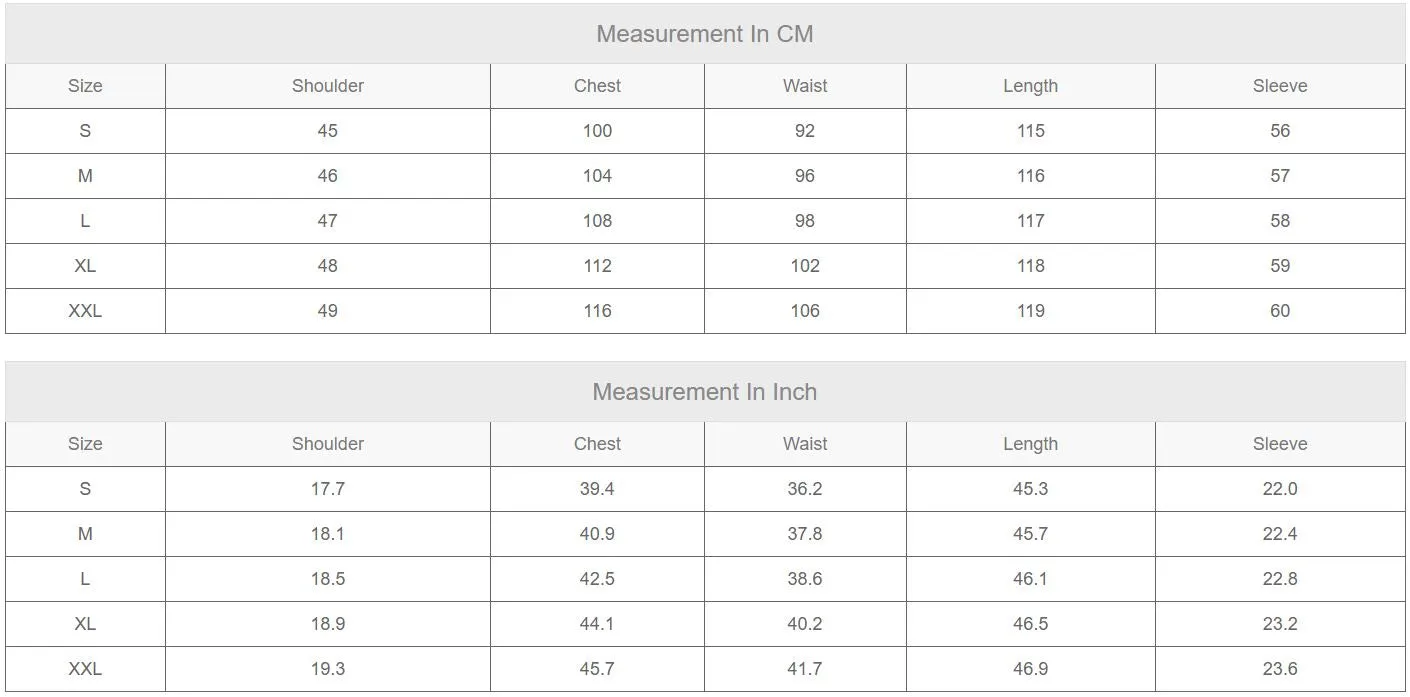Screen dimensions: 1410x697
Task: Click the Measurement In CM table title
Action: tap(704, 34)
